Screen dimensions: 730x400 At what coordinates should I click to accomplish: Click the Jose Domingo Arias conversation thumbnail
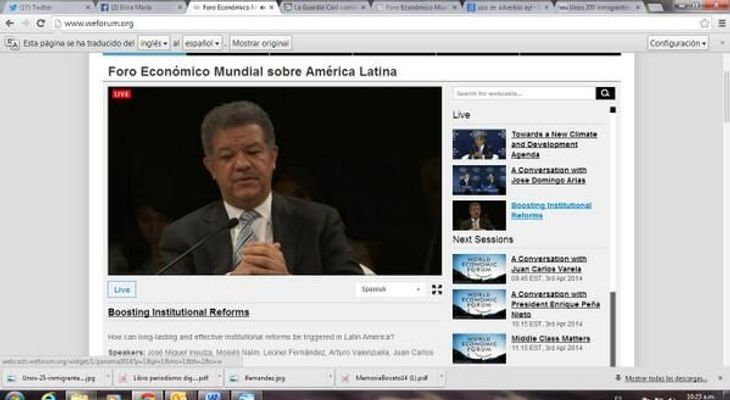pos(479,180)
